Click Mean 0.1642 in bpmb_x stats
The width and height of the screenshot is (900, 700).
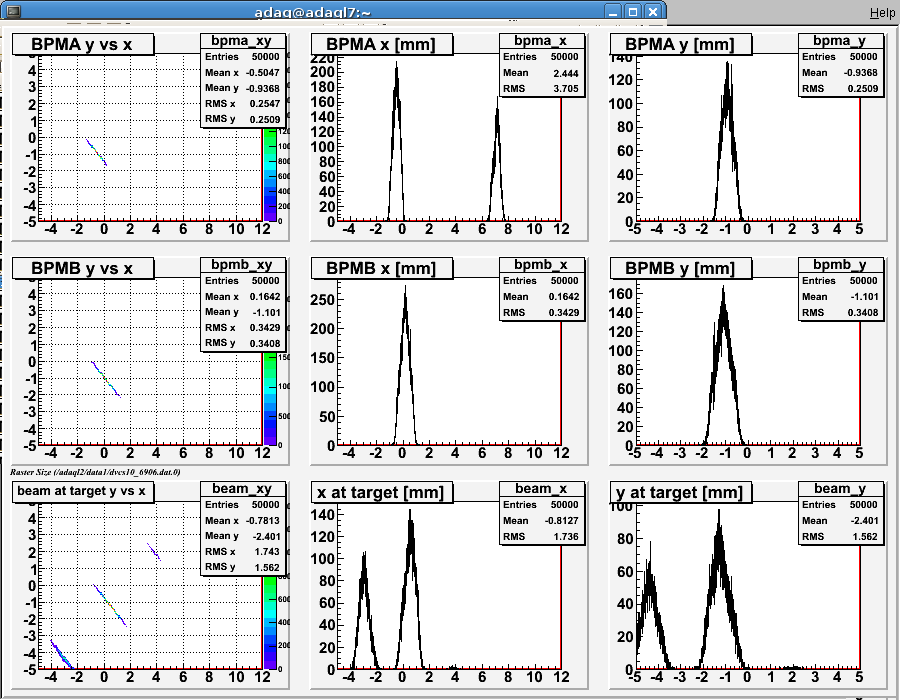(x=541, y=297)
